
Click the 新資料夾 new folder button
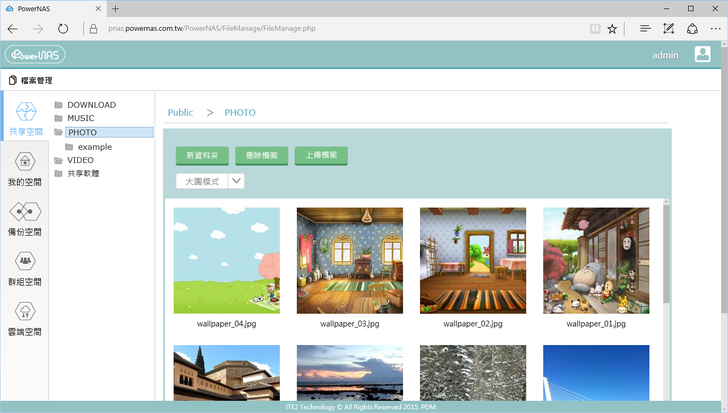click(201, 155)
